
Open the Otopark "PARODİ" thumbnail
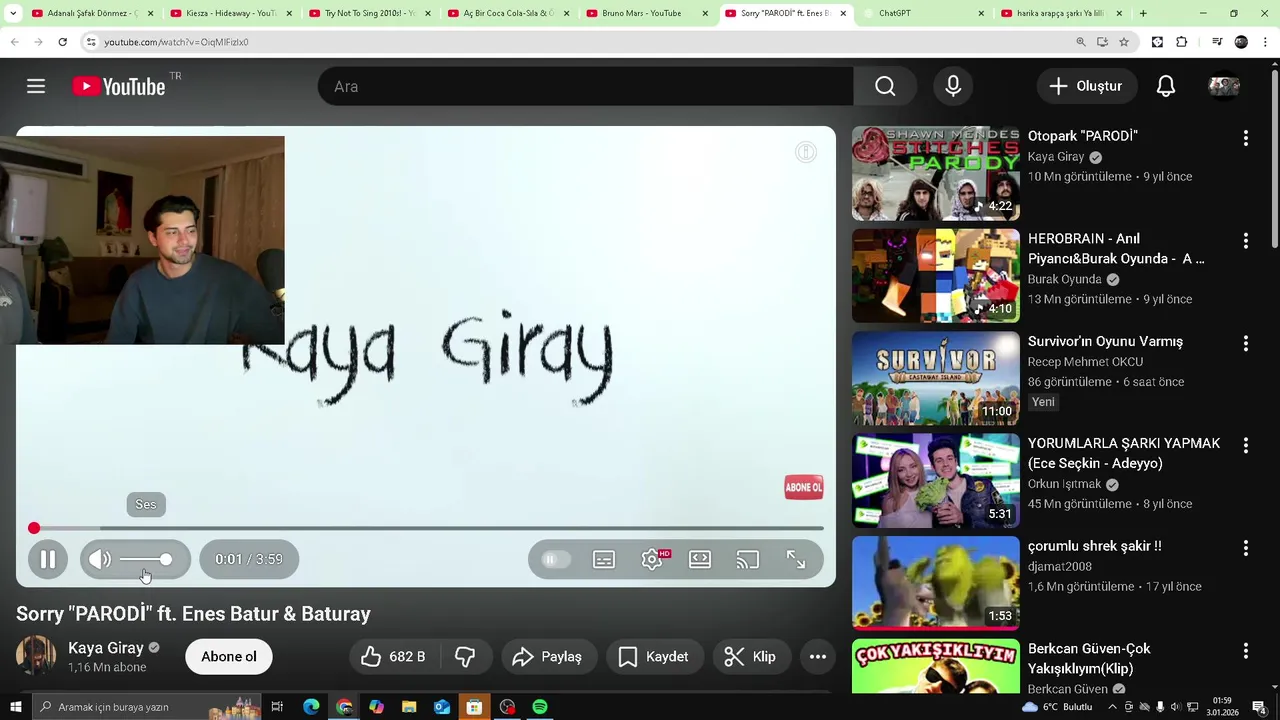coord(936,173)
